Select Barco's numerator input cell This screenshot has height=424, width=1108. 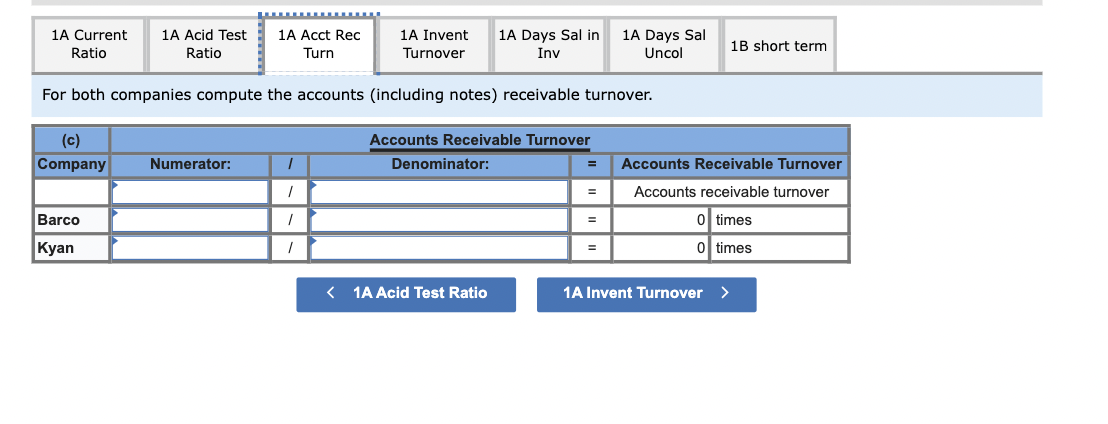(x=190, y=220)
